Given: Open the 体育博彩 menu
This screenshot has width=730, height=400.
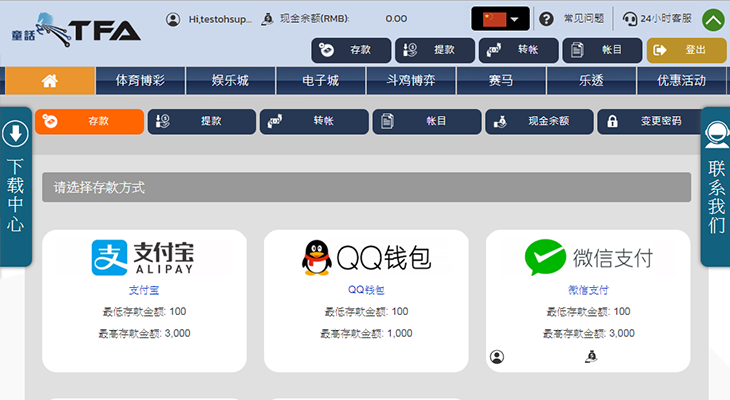Looking at the screenshot, I should [x=140, y=81].
